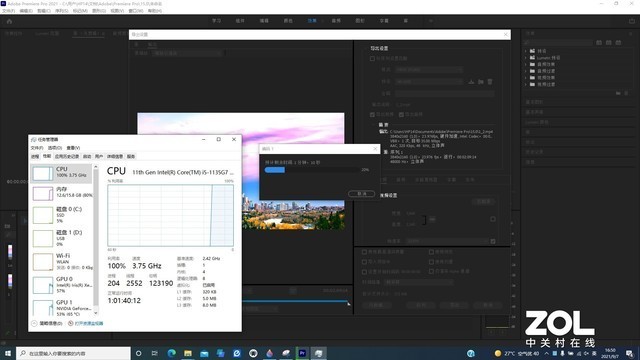640x360 pixels.
Task: Open the File menu in Task Manager
Action: 37,148
